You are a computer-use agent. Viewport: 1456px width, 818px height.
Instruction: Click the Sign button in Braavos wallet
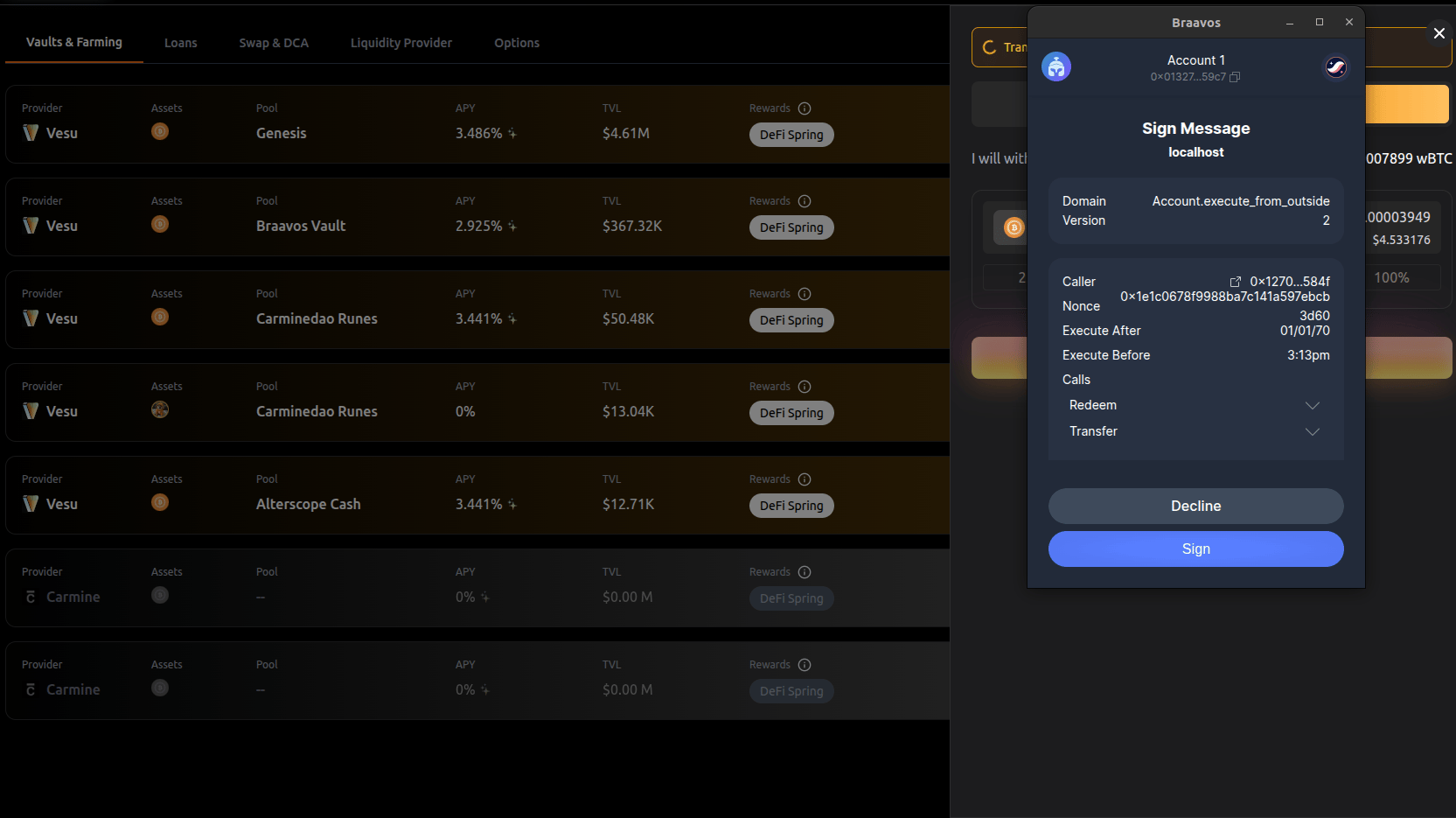1195,549
